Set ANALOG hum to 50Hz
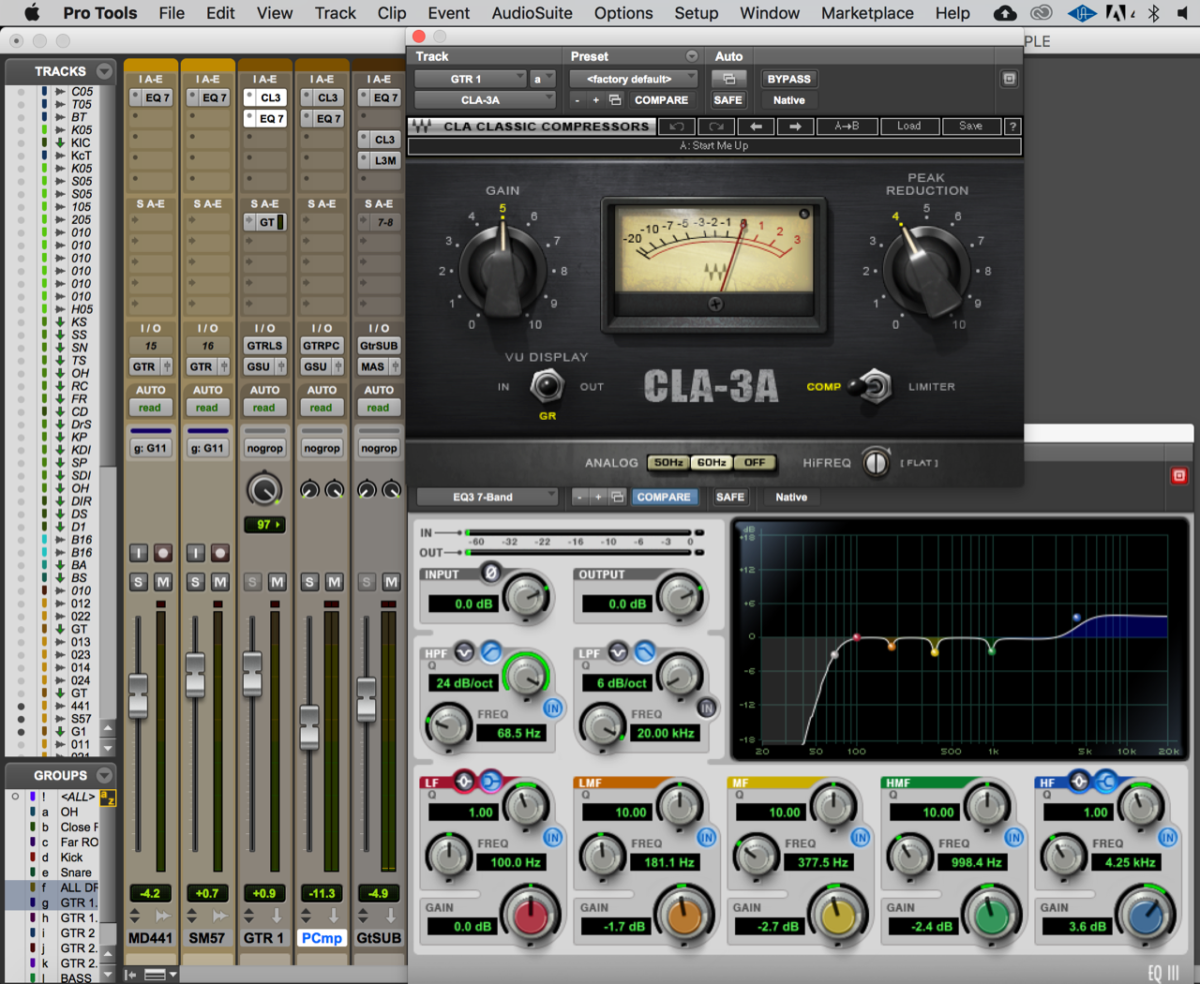Viewport: 1200px width, 984px height. tap(667, 463)
